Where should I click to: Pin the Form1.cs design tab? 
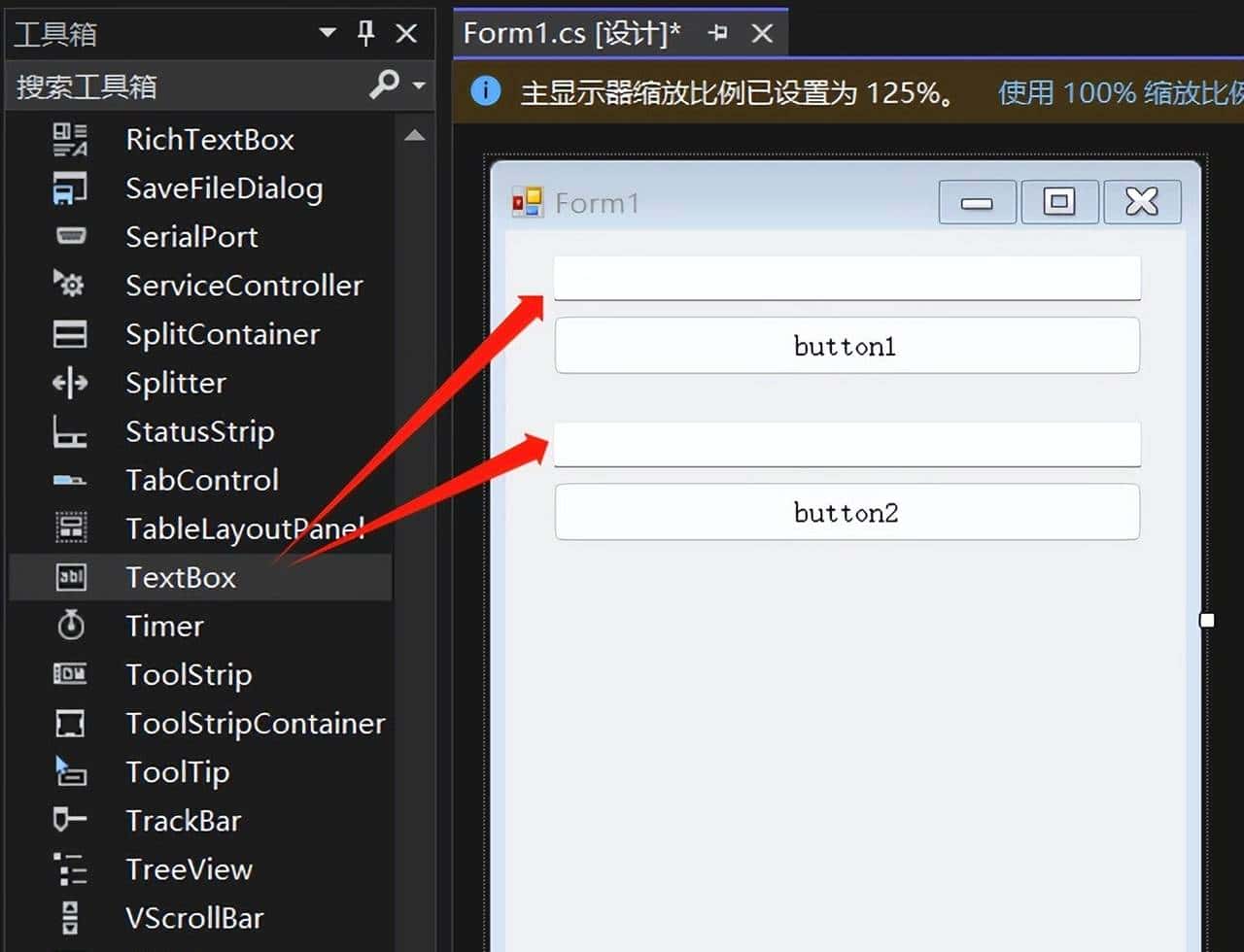718,33
